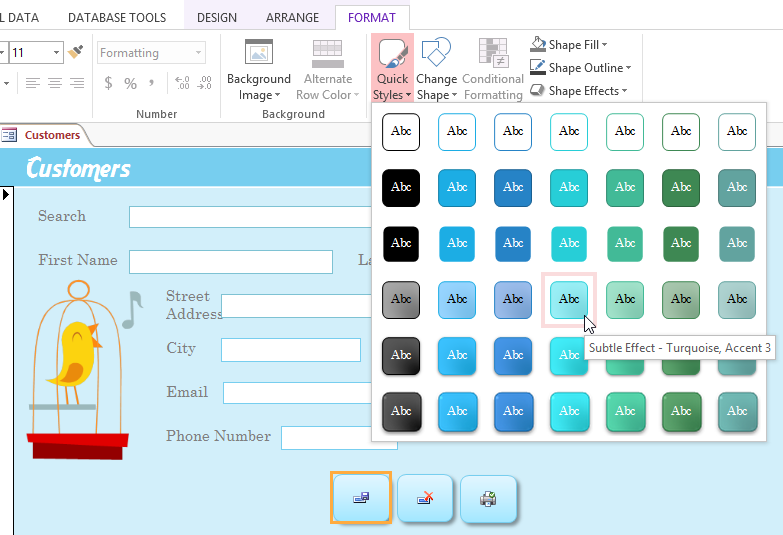Image resolution: width=783 pixels, height=535 pixels.
Task: Click the Search label
Action: point(62,216)
